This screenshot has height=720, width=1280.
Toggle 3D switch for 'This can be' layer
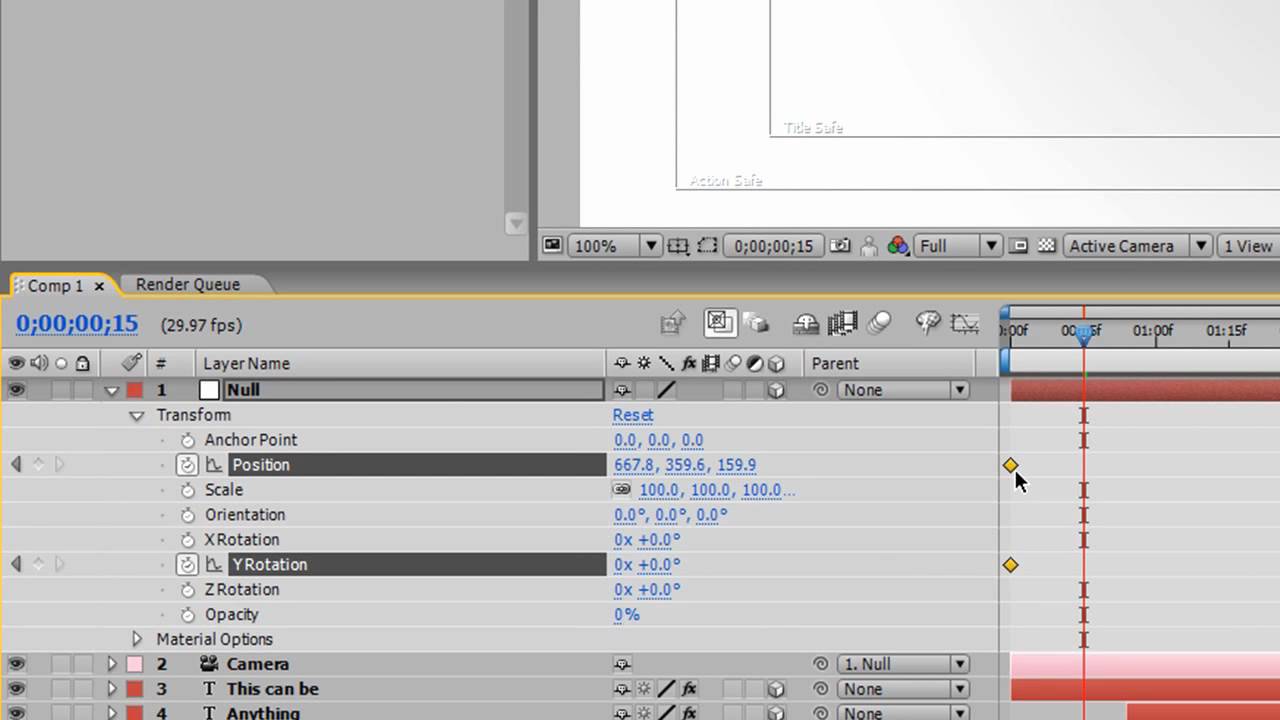click(776, 689)
